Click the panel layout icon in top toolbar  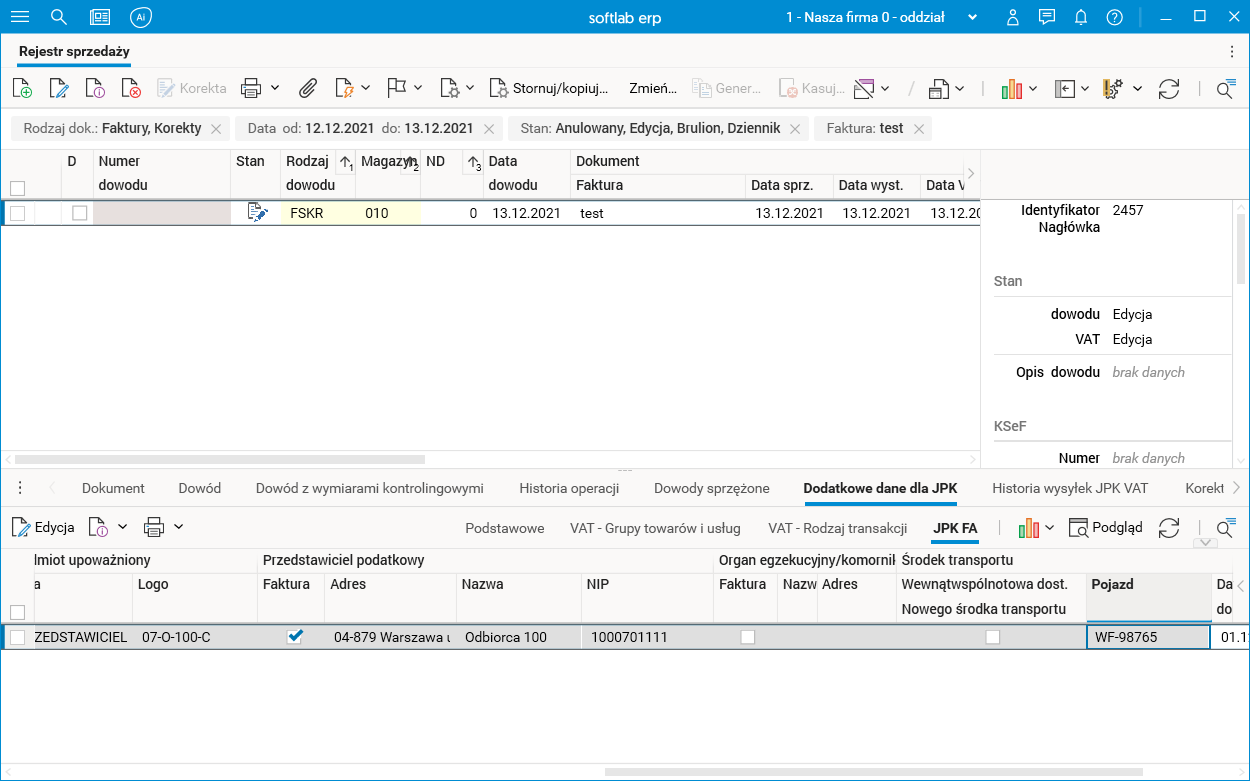(1065, 89)
